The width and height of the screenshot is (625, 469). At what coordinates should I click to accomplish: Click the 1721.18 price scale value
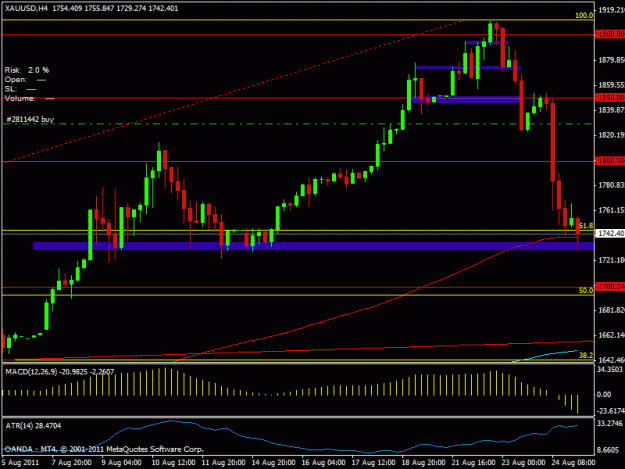[x=611, y=260]
